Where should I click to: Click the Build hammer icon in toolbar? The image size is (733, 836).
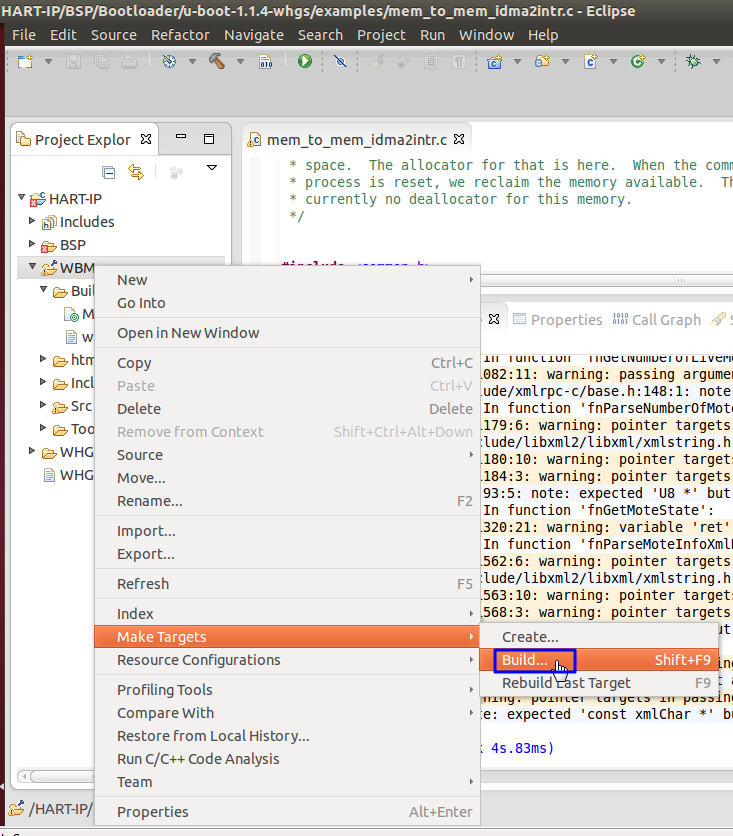[x=216, y=62]
